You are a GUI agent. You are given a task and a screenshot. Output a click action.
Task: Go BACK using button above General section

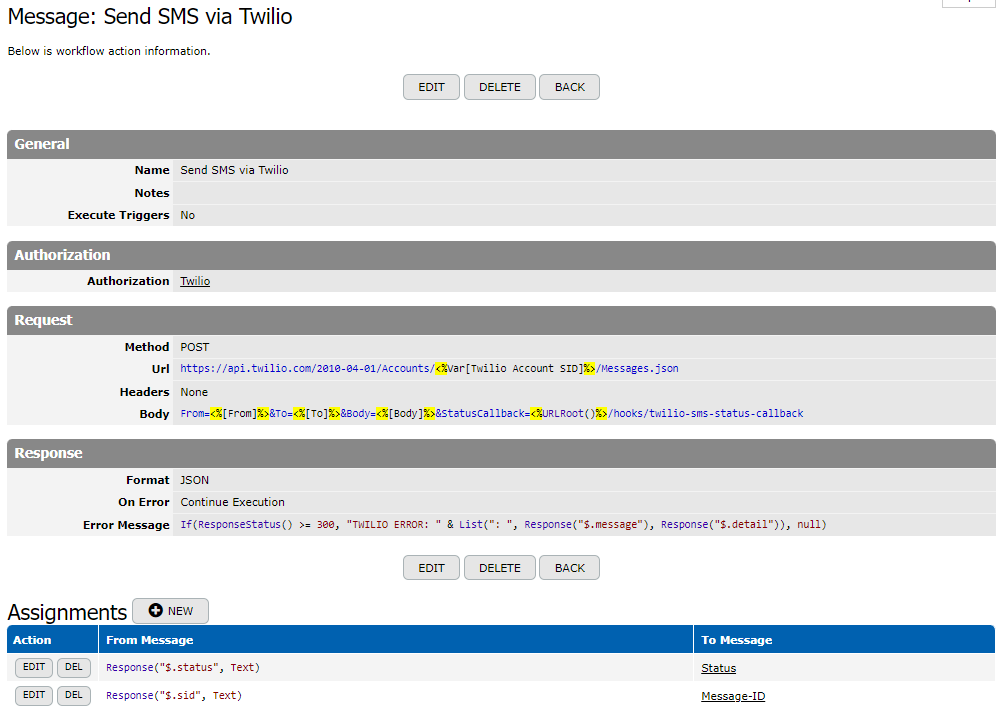tap(569, 87)
